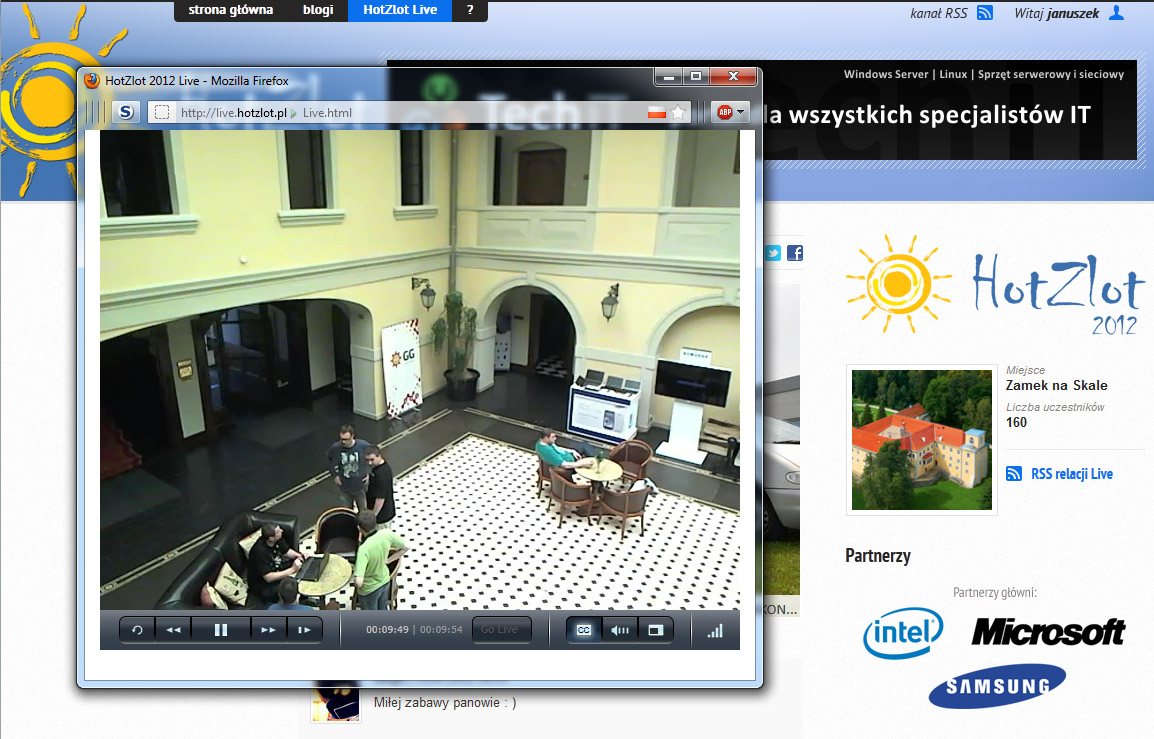Screen dimensions: 1154x739
Task: Click the januszek username link
Action: point(1074,13)
